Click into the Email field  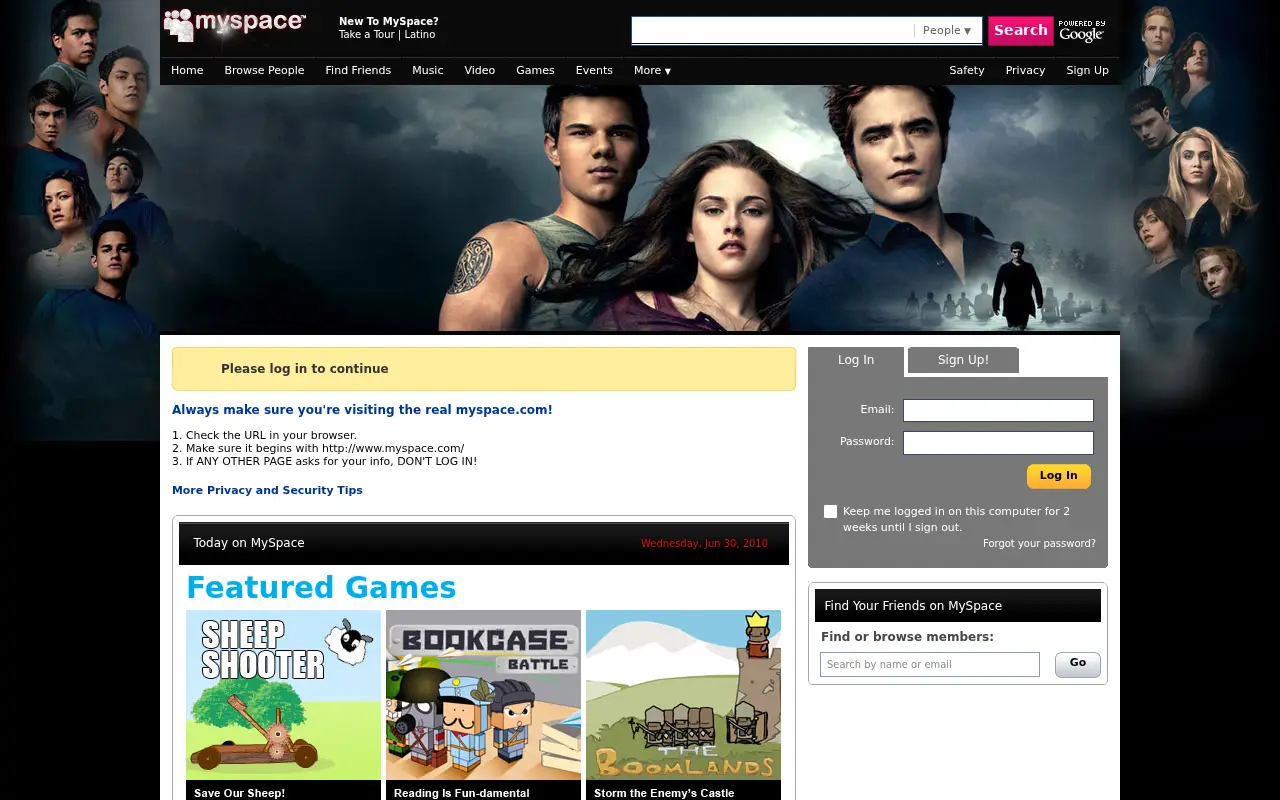pos(998,410)
